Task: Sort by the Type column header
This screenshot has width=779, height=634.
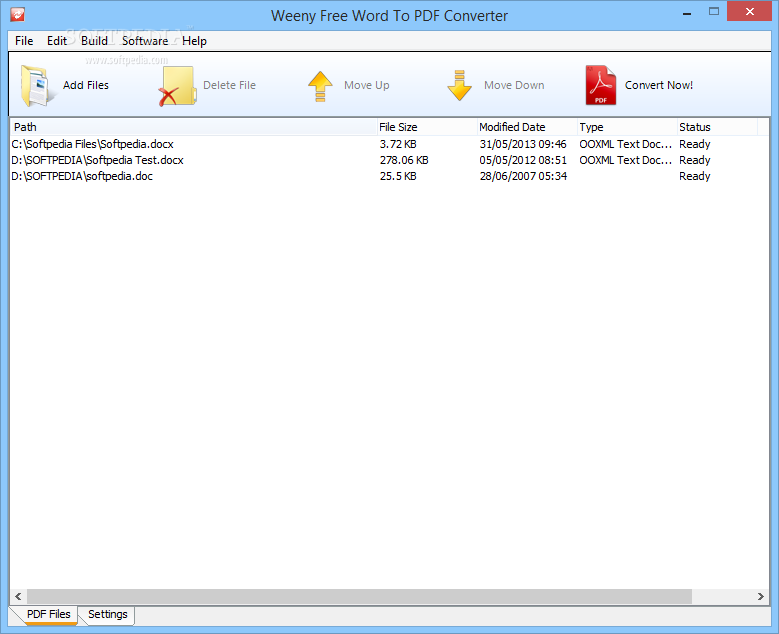Action: [x=627, y=127]
